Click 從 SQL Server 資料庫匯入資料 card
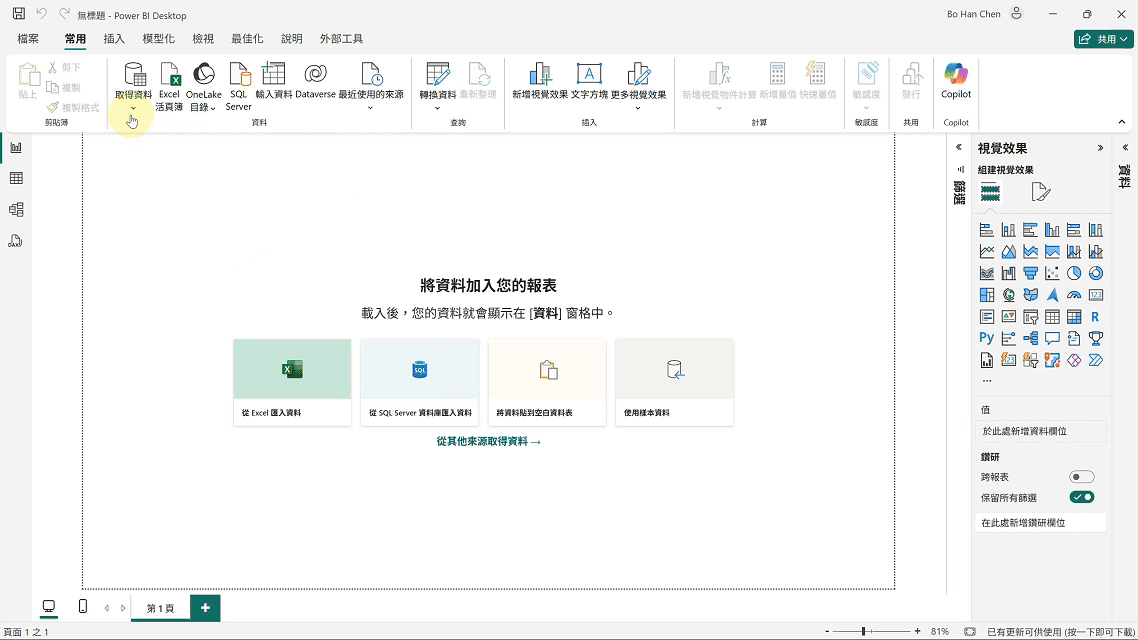1138x640 pixels. [419, 382]
